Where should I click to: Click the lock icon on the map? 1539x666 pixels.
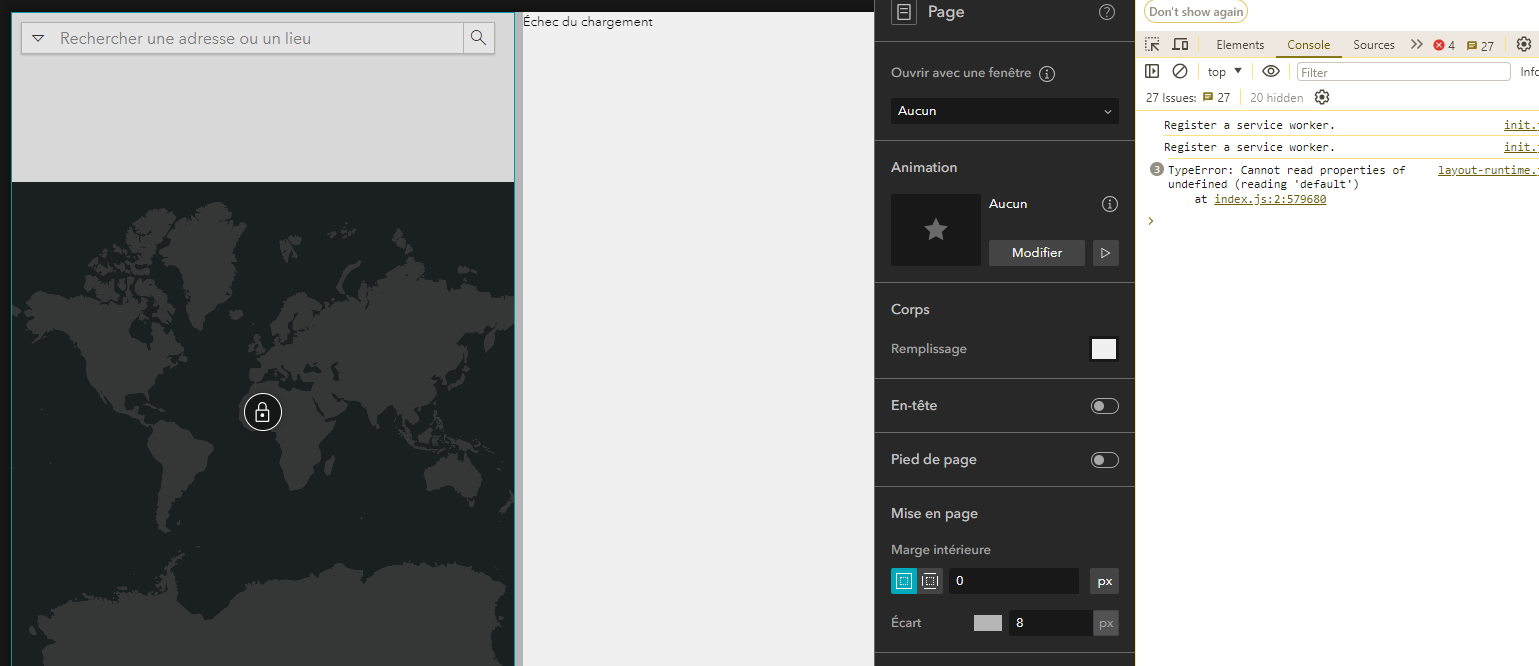pyautogui.click(x=262, y=411)
